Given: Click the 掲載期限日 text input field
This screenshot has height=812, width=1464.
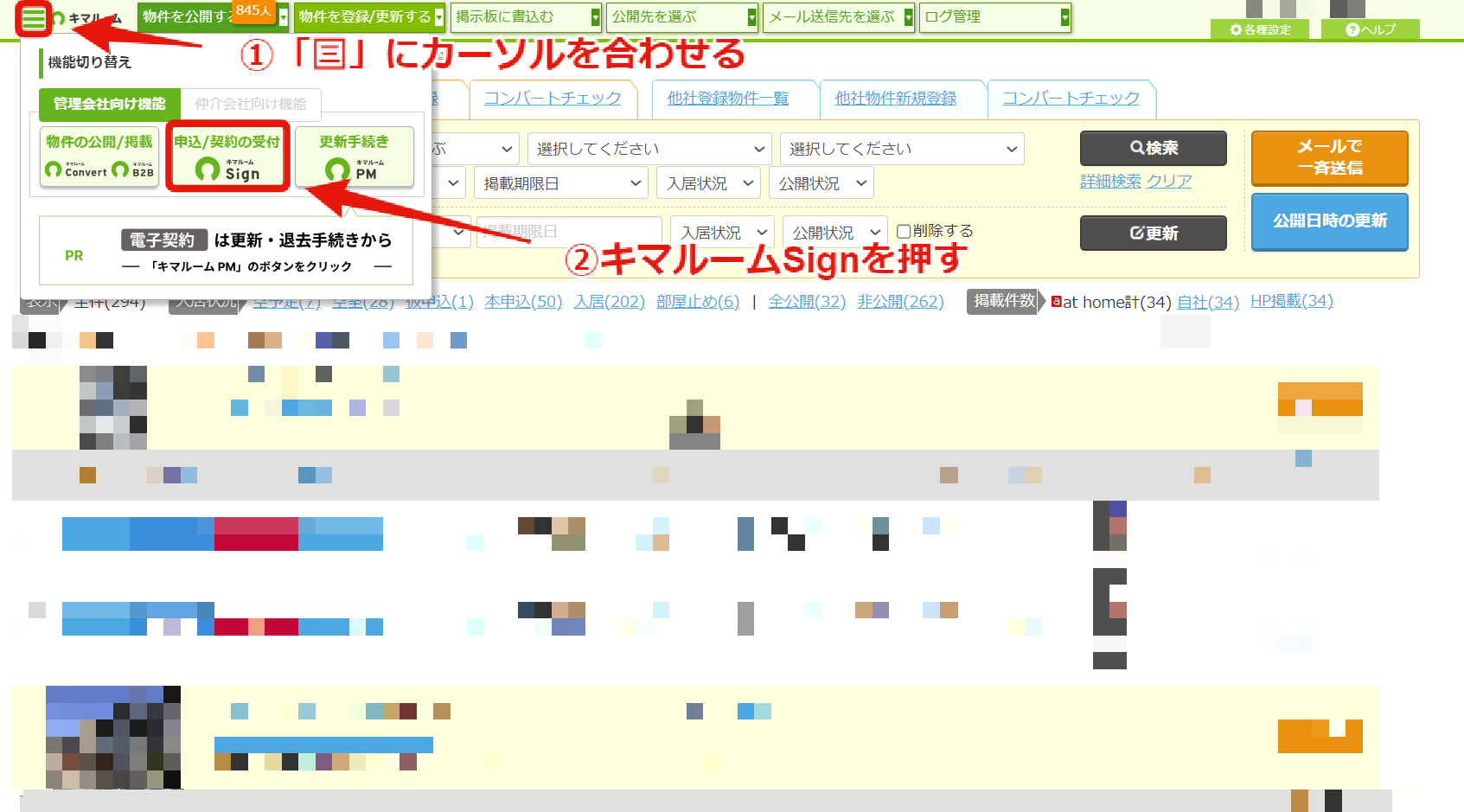Looking at the screenshot, I should [x=569, y=233].
